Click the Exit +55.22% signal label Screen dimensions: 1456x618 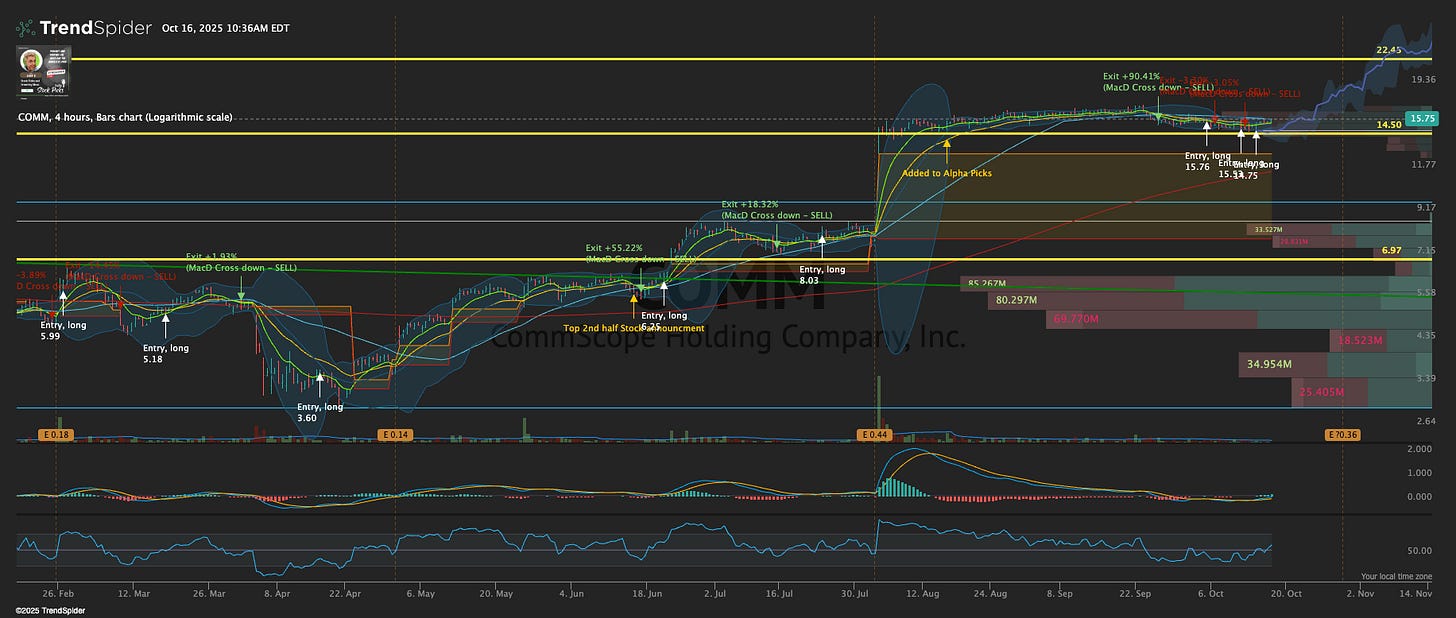[640, 253]
